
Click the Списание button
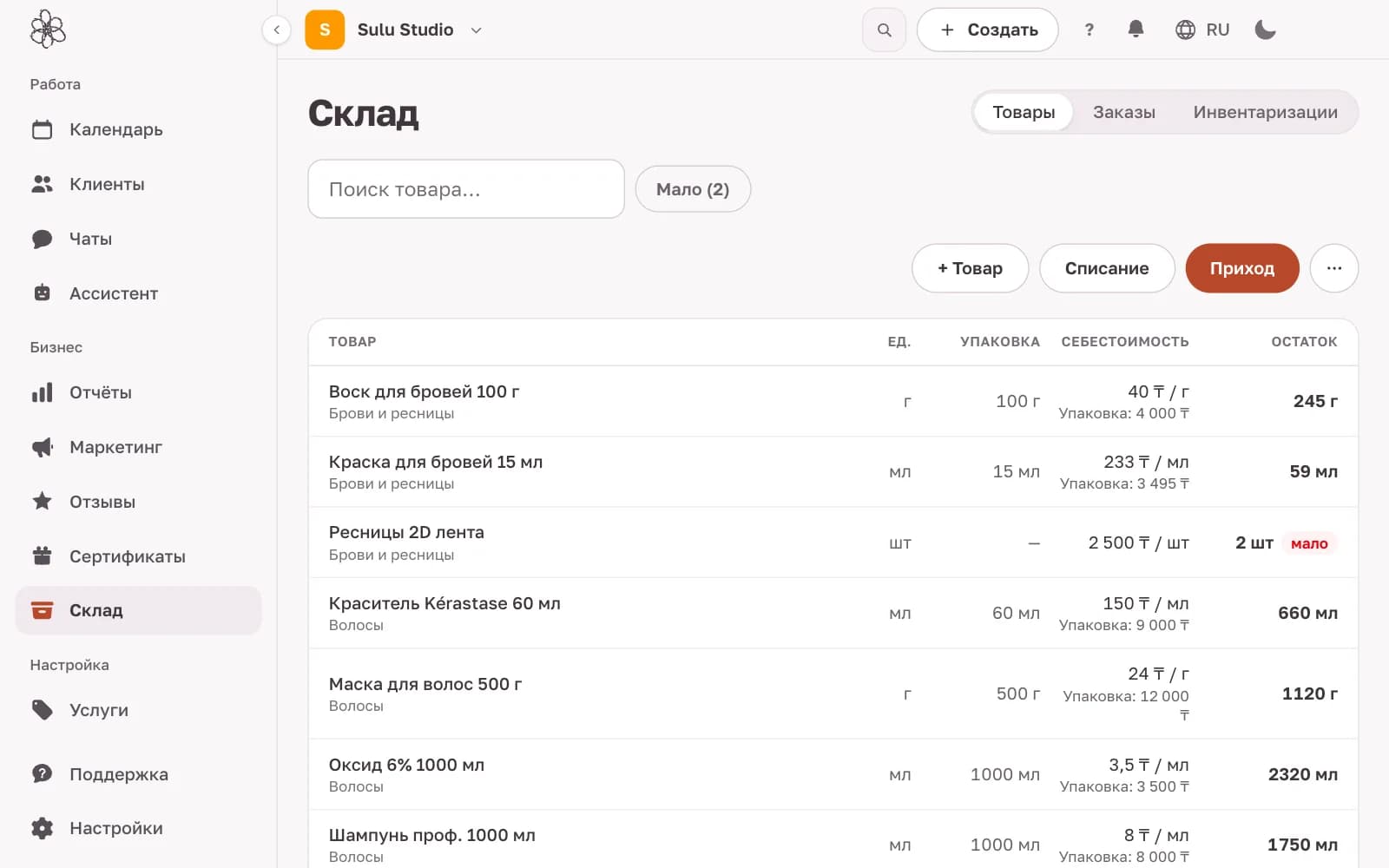pyautogui.click(x=1107, y=268)
